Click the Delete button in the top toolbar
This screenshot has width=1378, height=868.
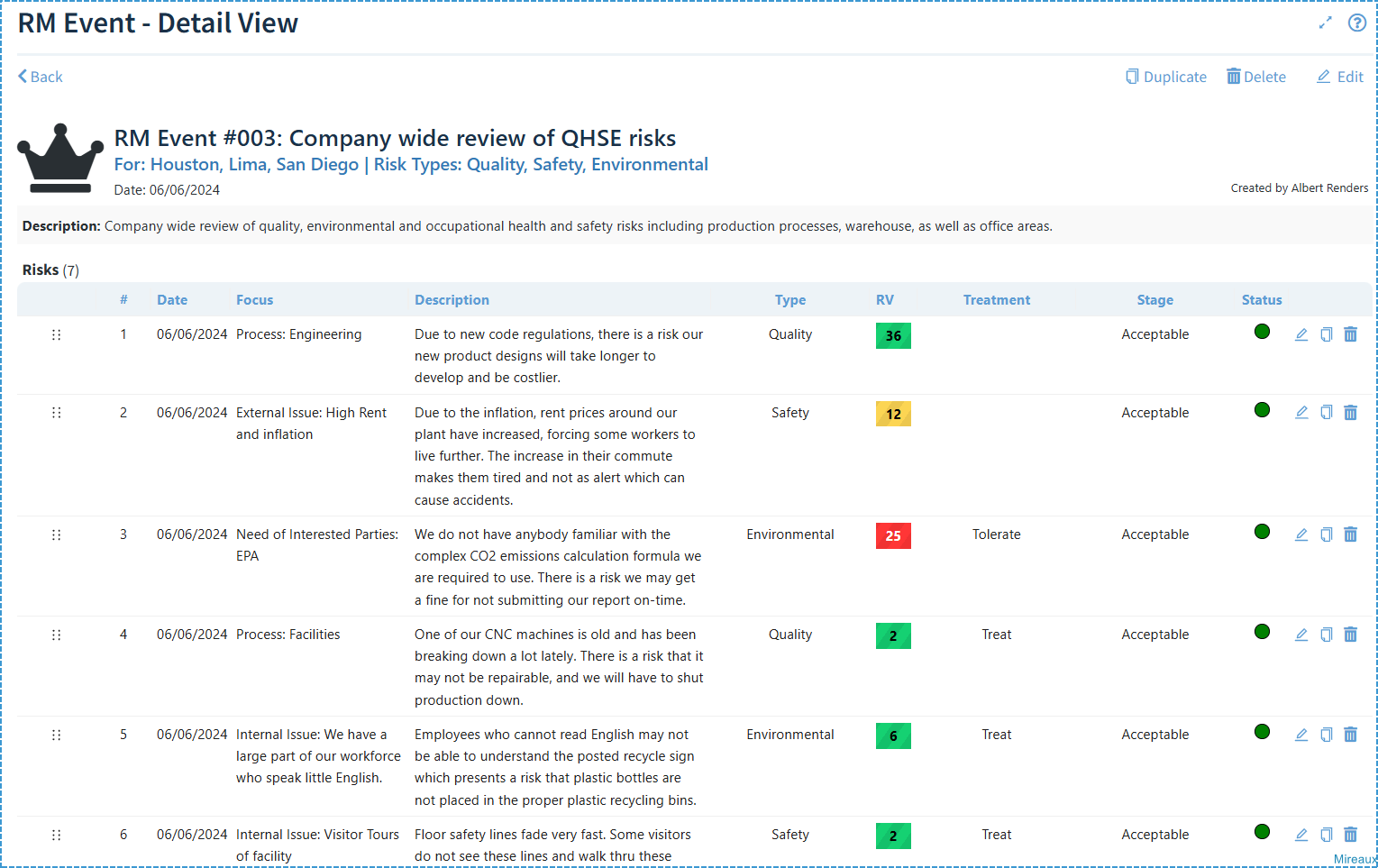pos(1256,77)
